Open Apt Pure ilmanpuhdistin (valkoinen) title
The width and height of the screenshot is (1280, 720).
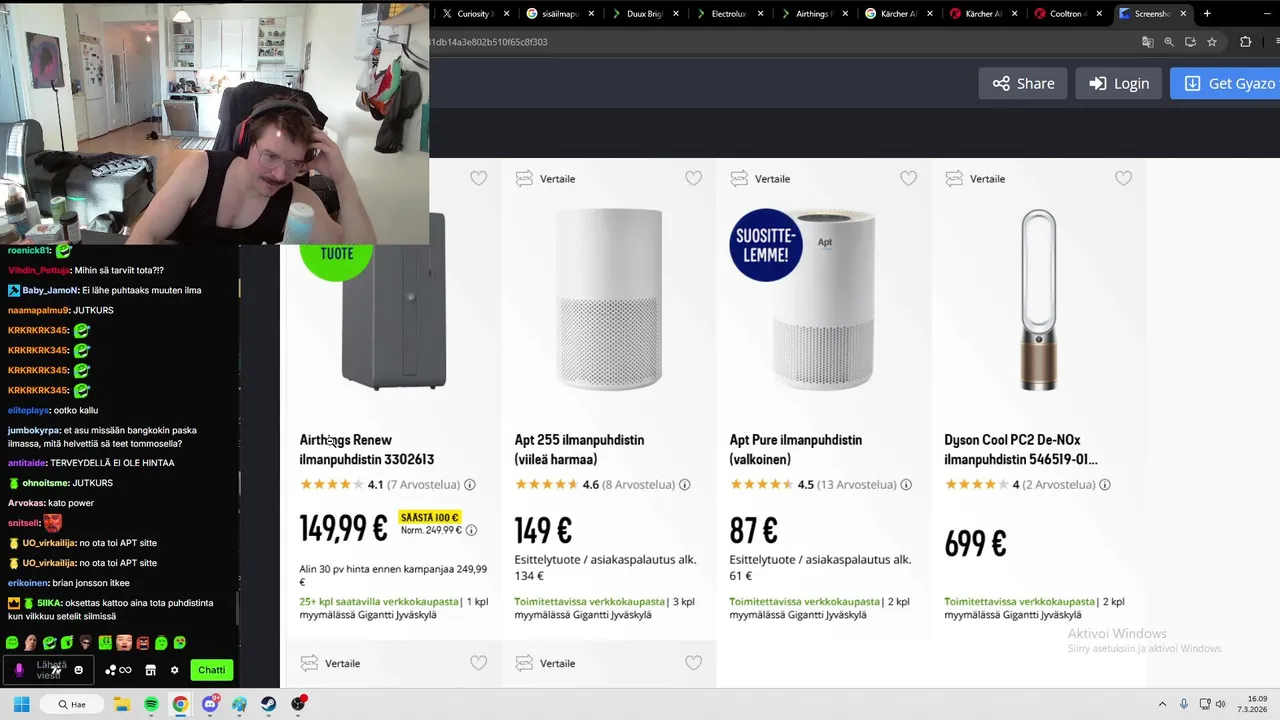pyautogui.click(x=795, y=450)
